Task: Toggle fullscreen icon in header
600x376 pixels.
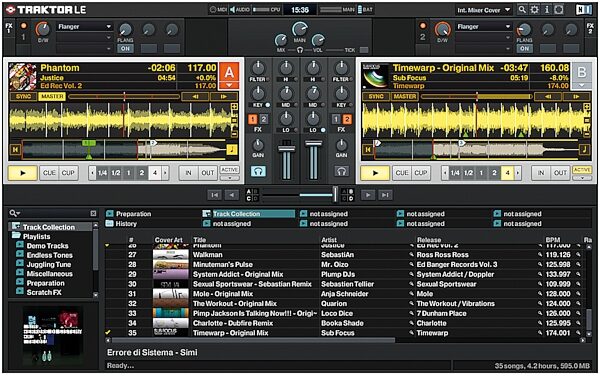Action: 559,10
